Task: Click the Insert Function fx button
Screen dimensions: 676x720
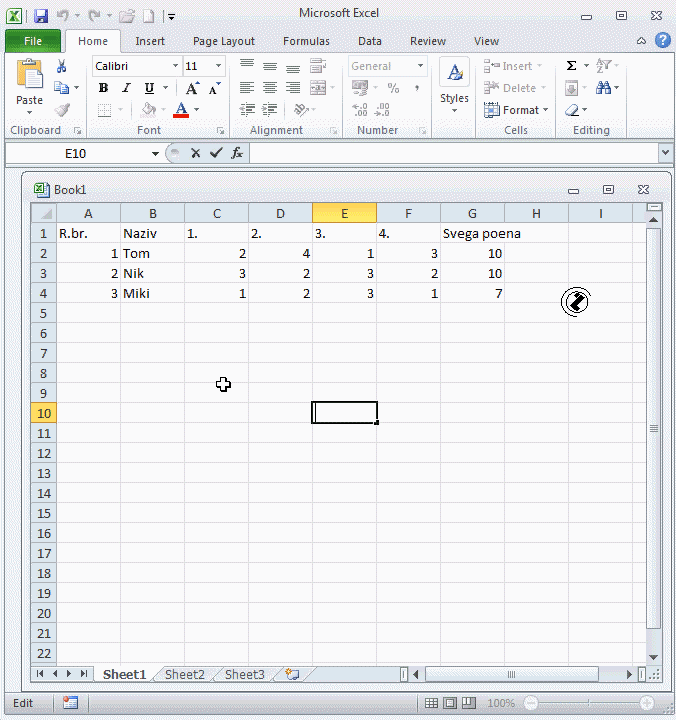Action: pyautogui.click(x=237, y=153)
